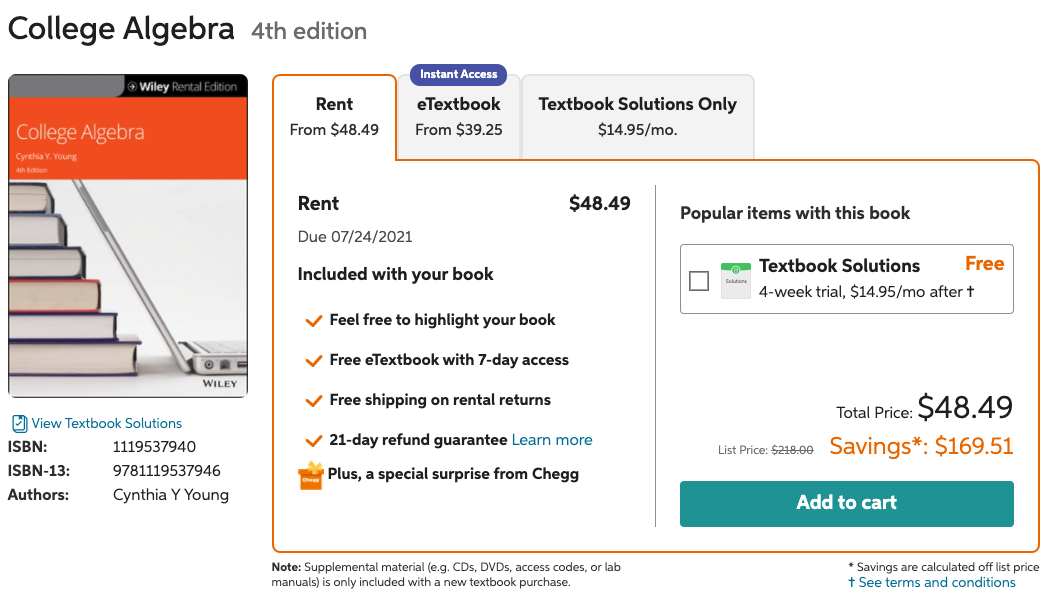Click the College Algebra book cover
Image resolution: width=1046 pixels, height=611 pixels.
point(128,236)
